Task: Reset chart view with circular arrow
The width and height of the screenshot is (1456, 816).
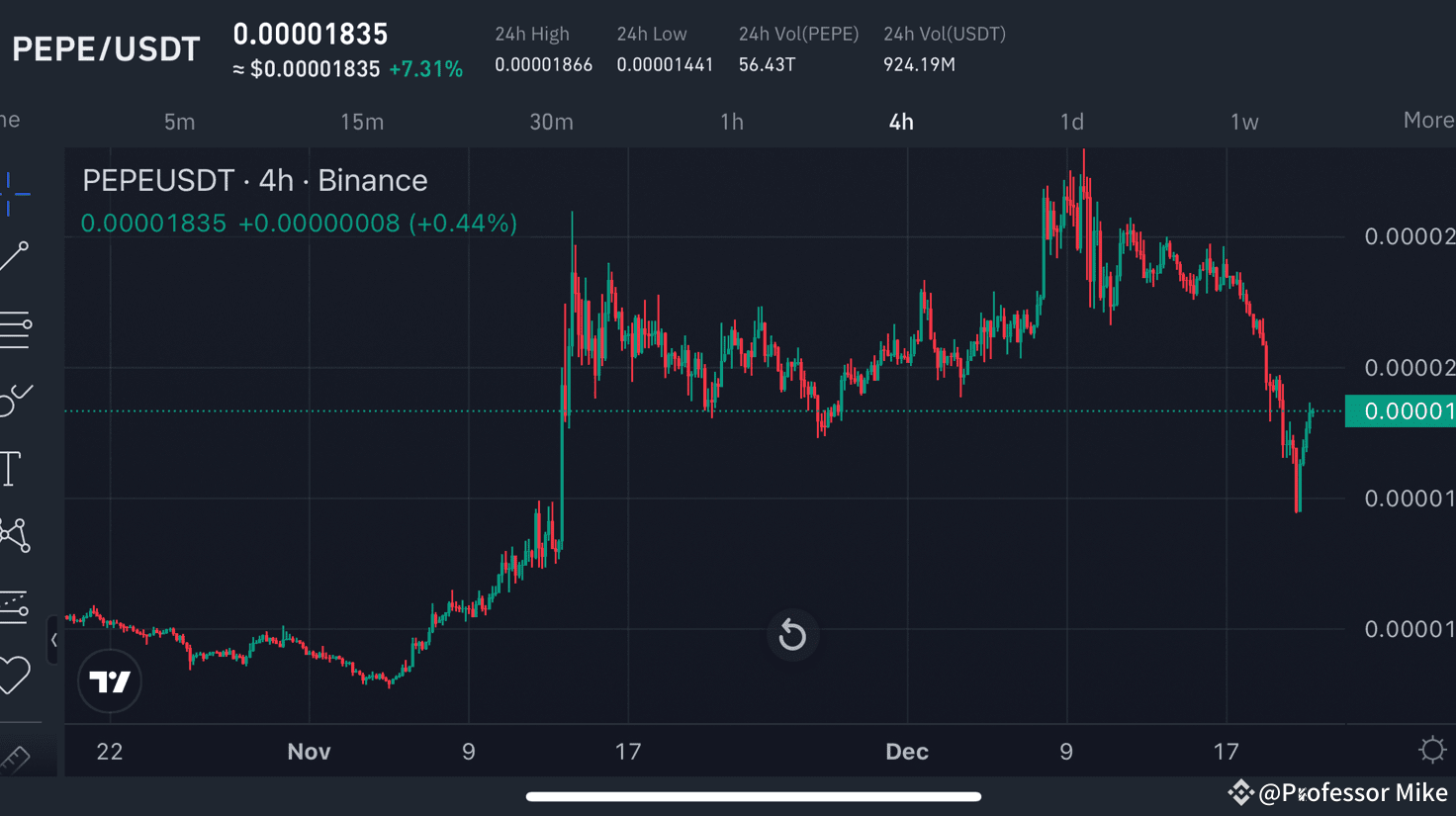Action: click(x=792, y=635)
